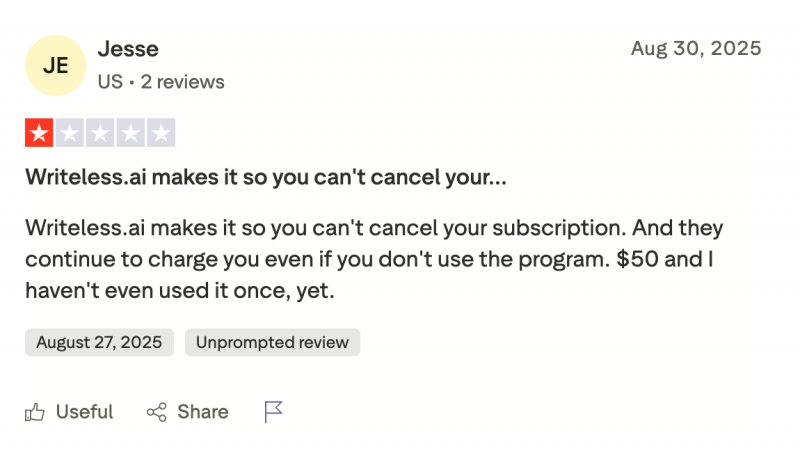Click the Aug 30, 2025 post date

(696, 48)
